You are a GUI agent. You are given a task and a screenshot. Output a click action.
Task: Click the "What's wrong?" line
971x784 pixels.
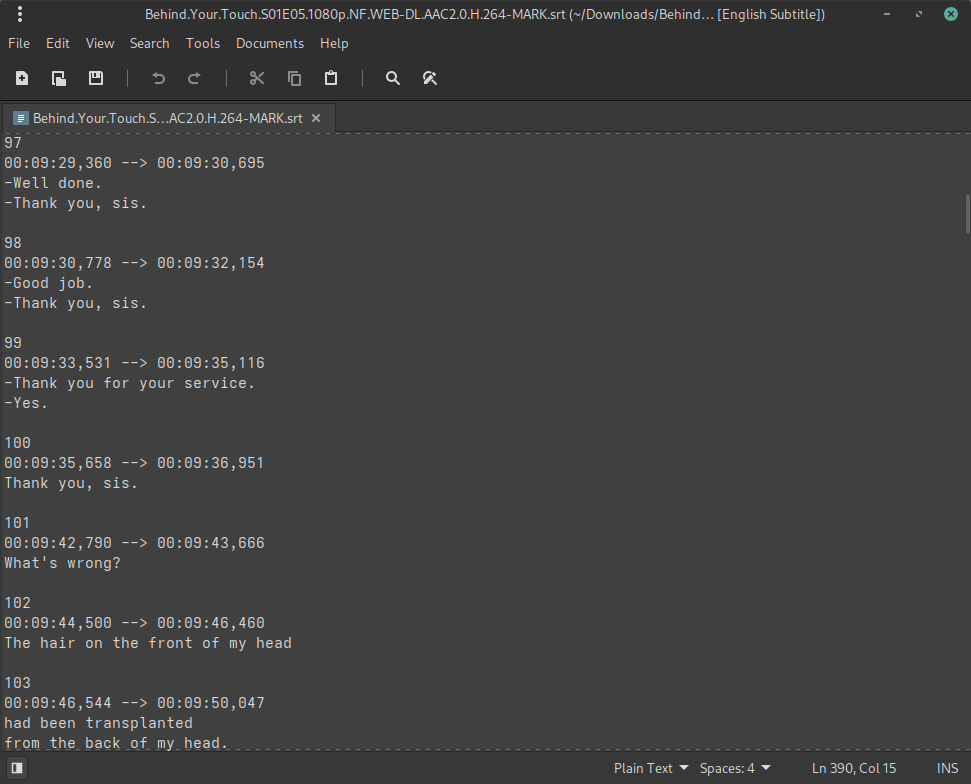[63, 563]
